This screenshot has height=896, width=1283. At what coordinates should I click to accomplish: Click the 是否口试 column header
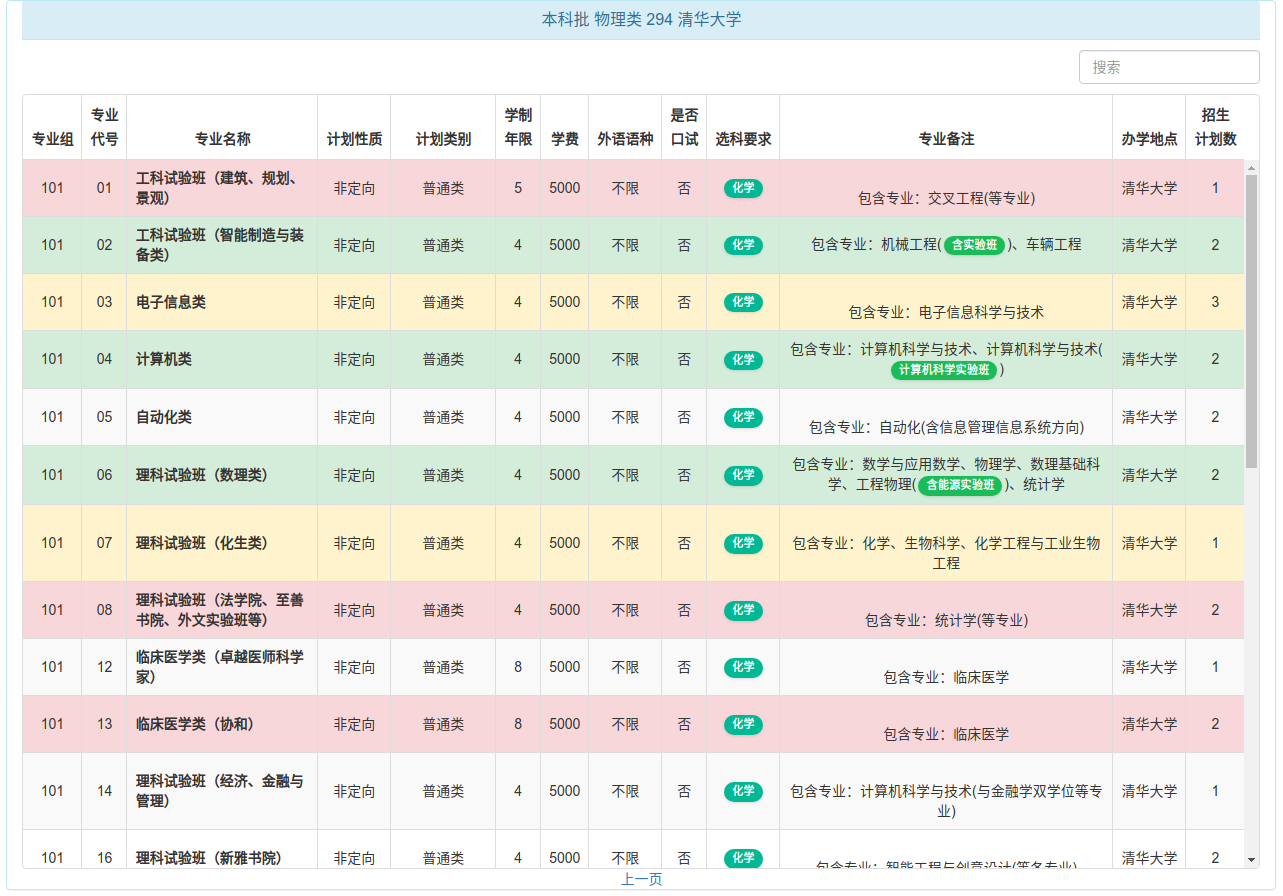tap(684, 127)
